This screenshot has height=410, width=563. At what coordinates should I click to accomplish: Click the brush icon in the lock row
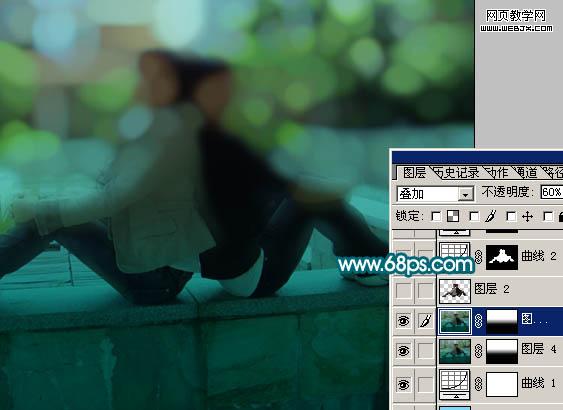(490, 216)
